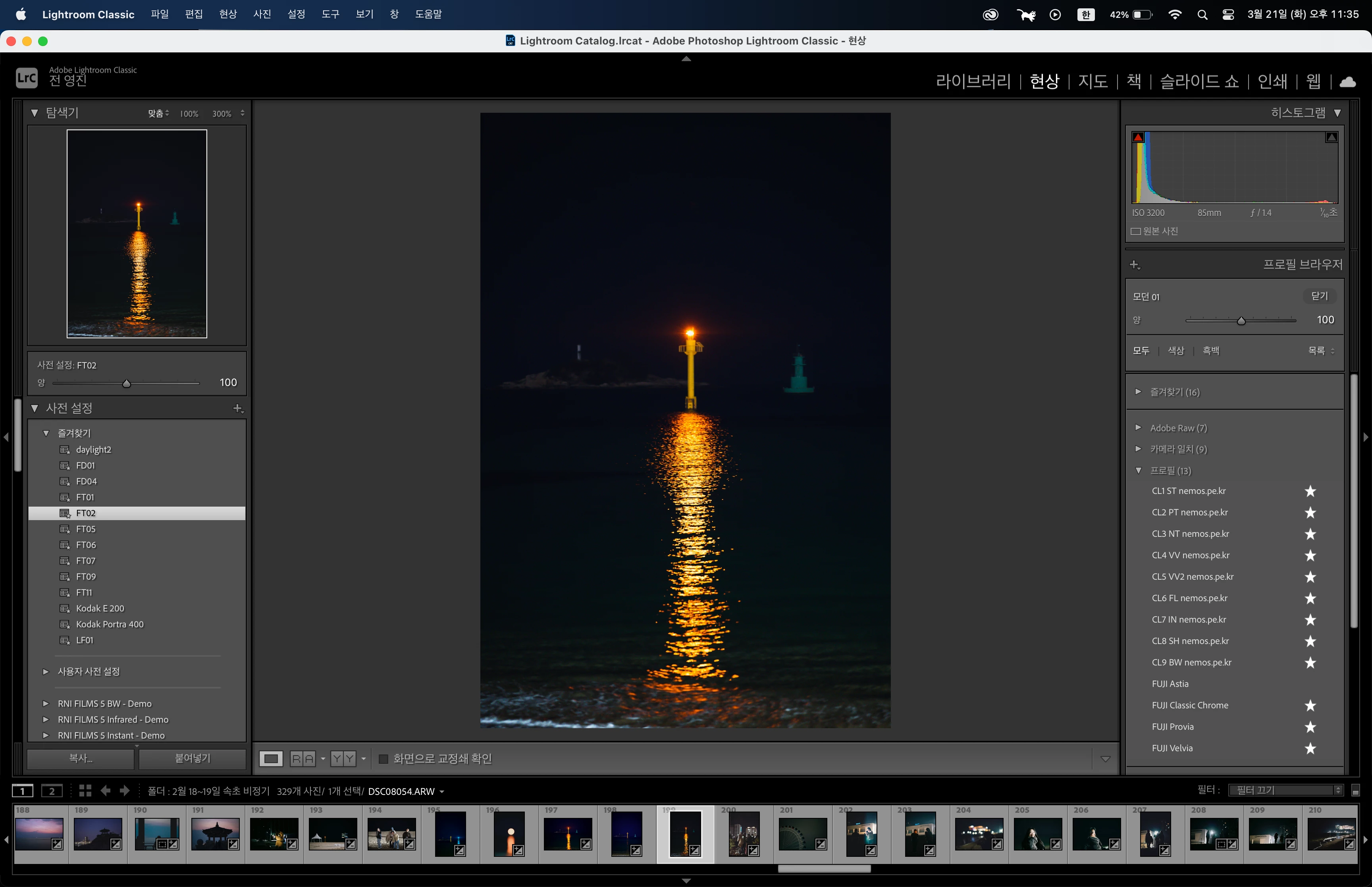Click the close button in profile browser
This screenshot has width=1372, height=887.
(1319, 296)
